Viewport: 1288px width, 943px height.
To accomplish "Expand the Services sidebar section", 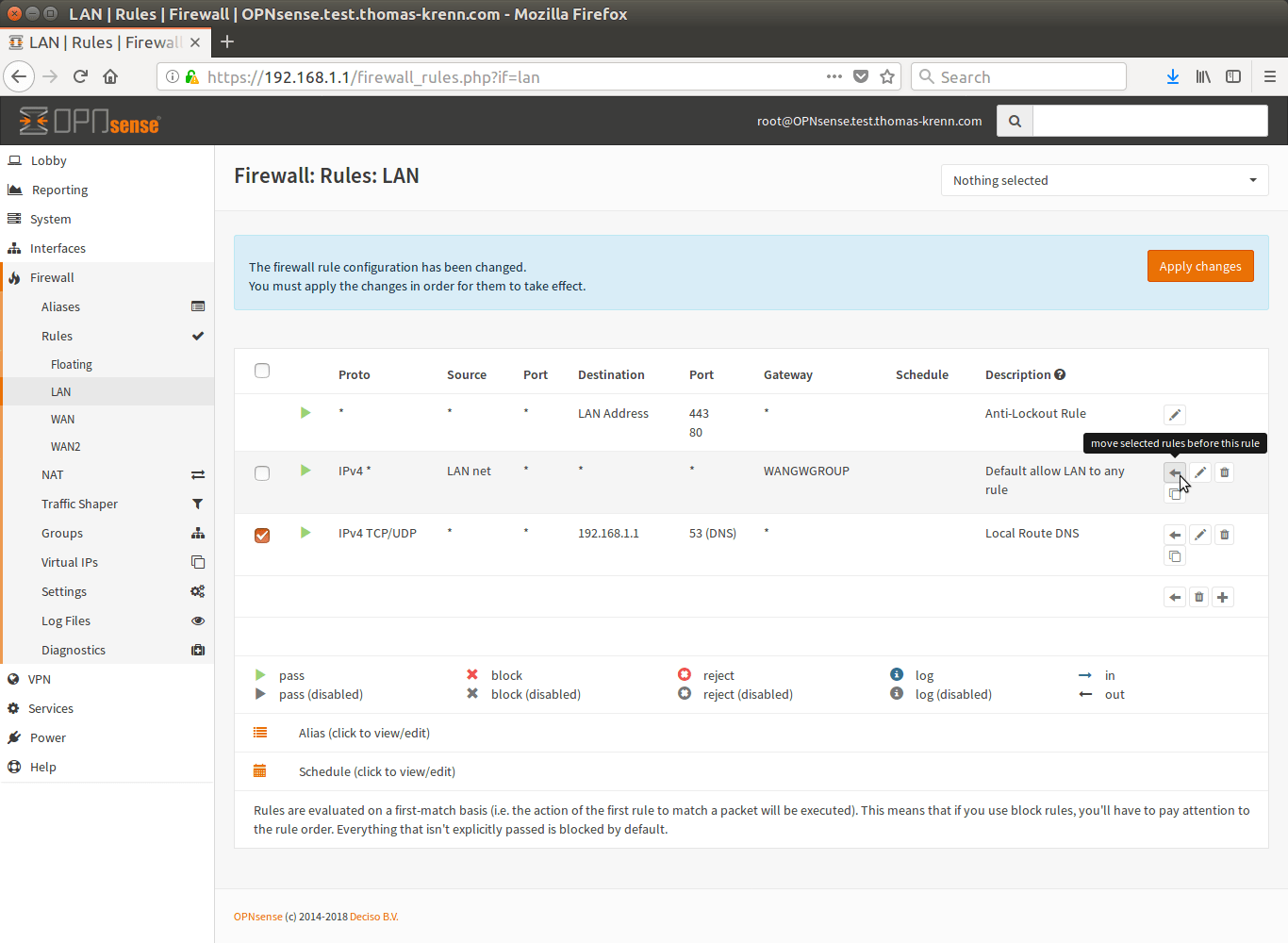I will (51, 708).
